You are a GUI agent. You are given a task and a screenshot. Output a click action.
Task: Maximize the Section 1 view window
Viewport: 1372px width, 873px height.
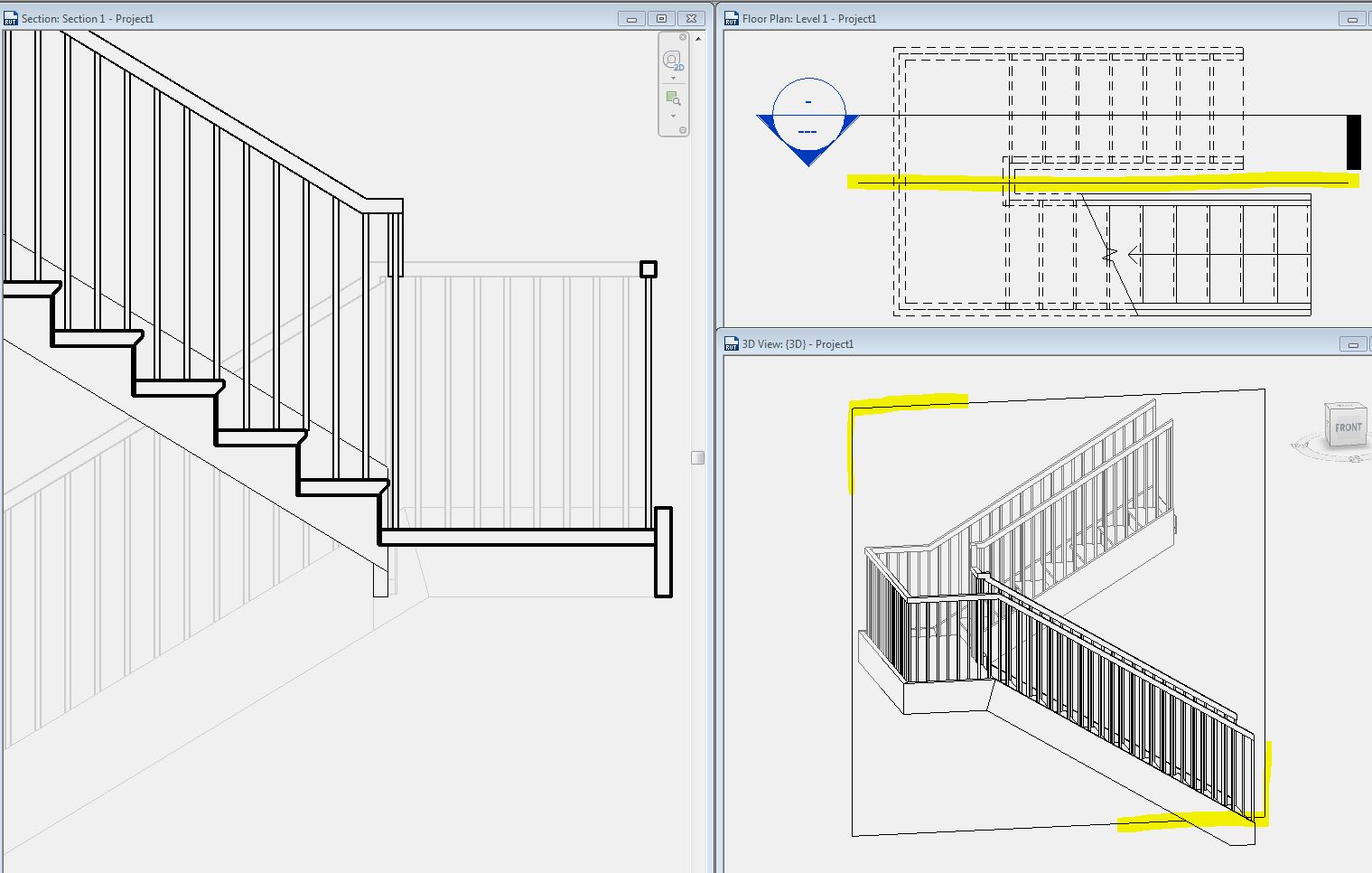coord(661,19)
